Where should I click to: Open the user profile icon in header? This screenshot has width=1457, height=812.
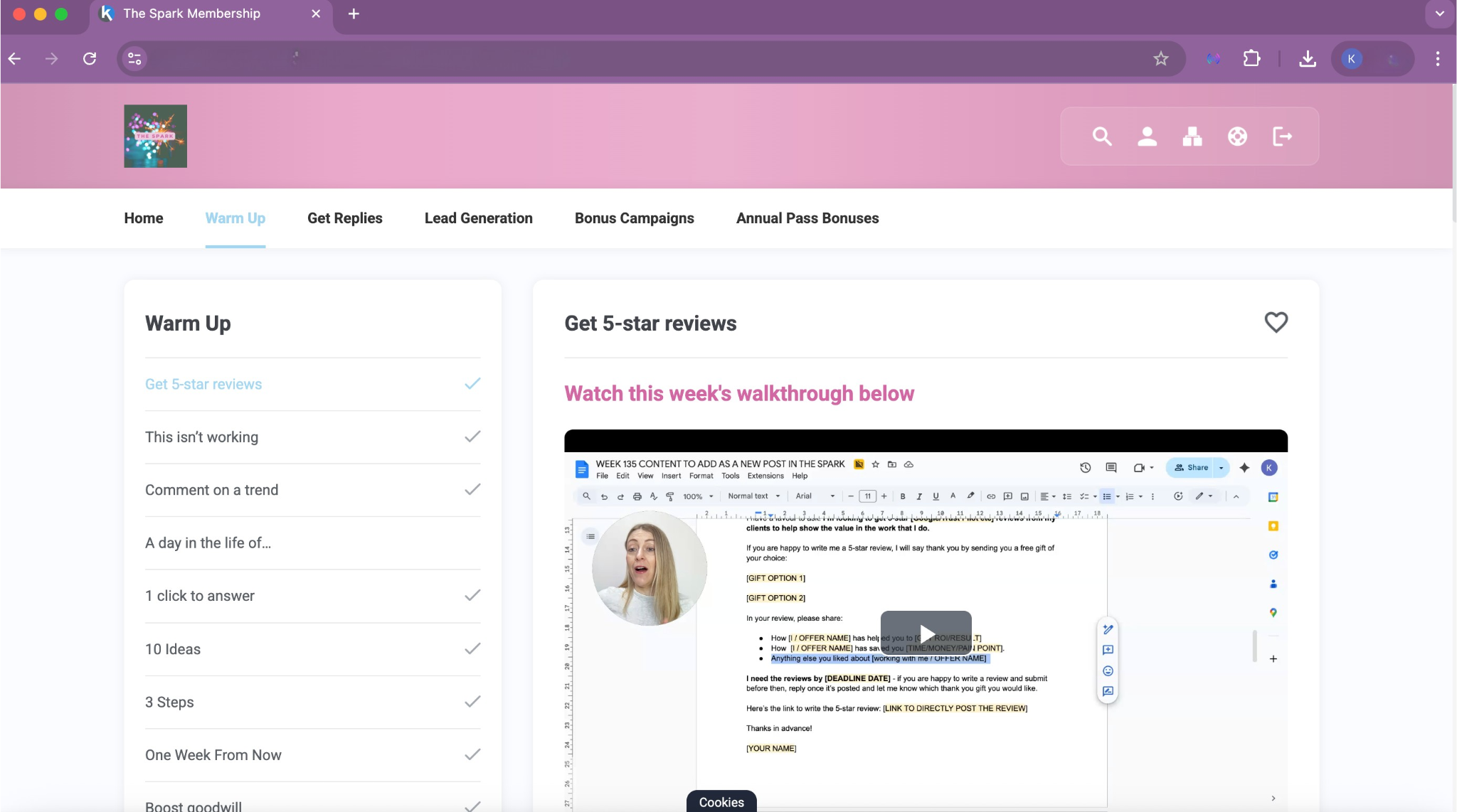coord(1147,137)
